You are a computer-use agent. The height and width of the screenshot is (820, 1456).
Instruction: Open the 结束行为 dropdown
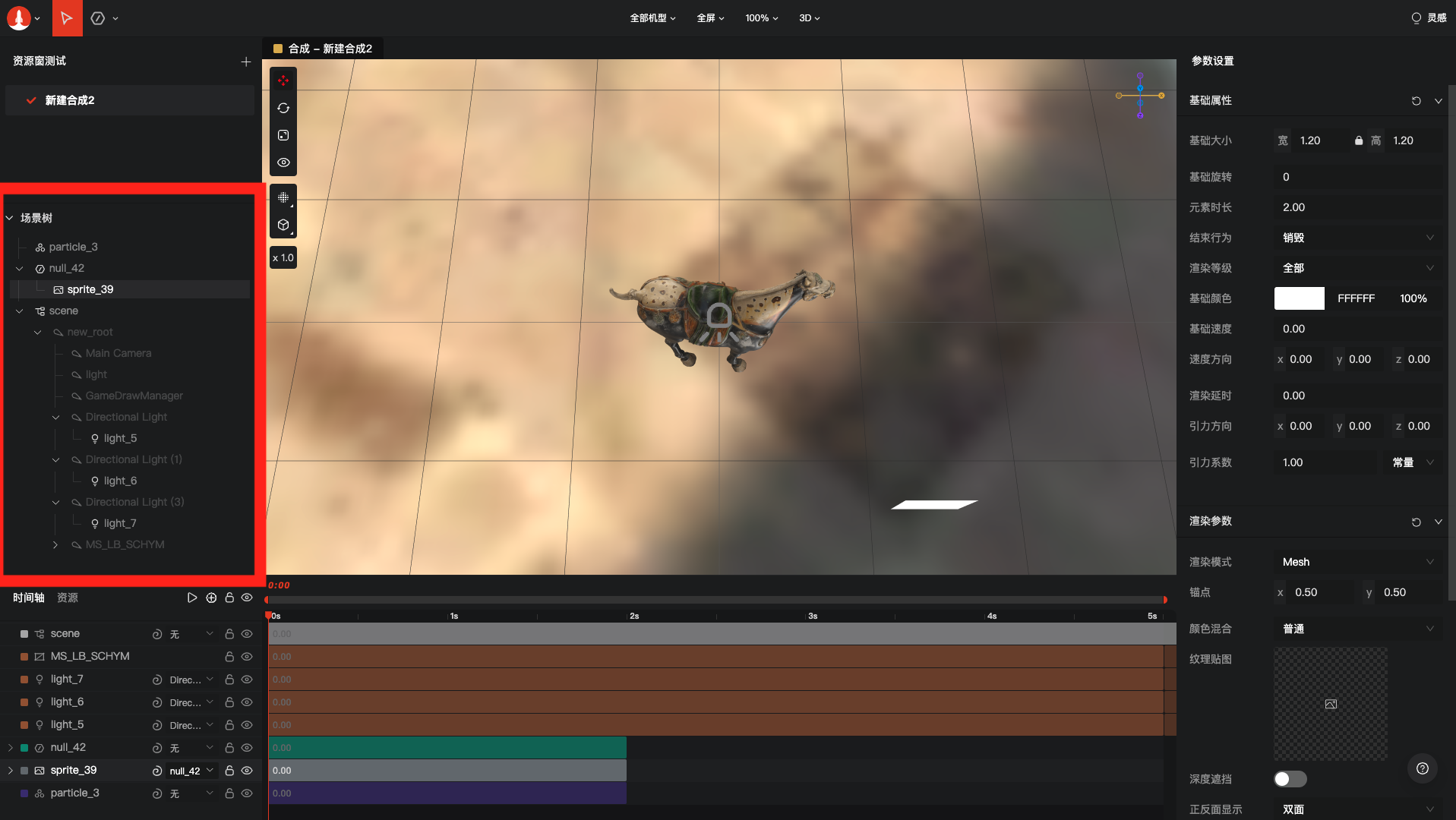pyautogui.click(x=1358, y=238)
